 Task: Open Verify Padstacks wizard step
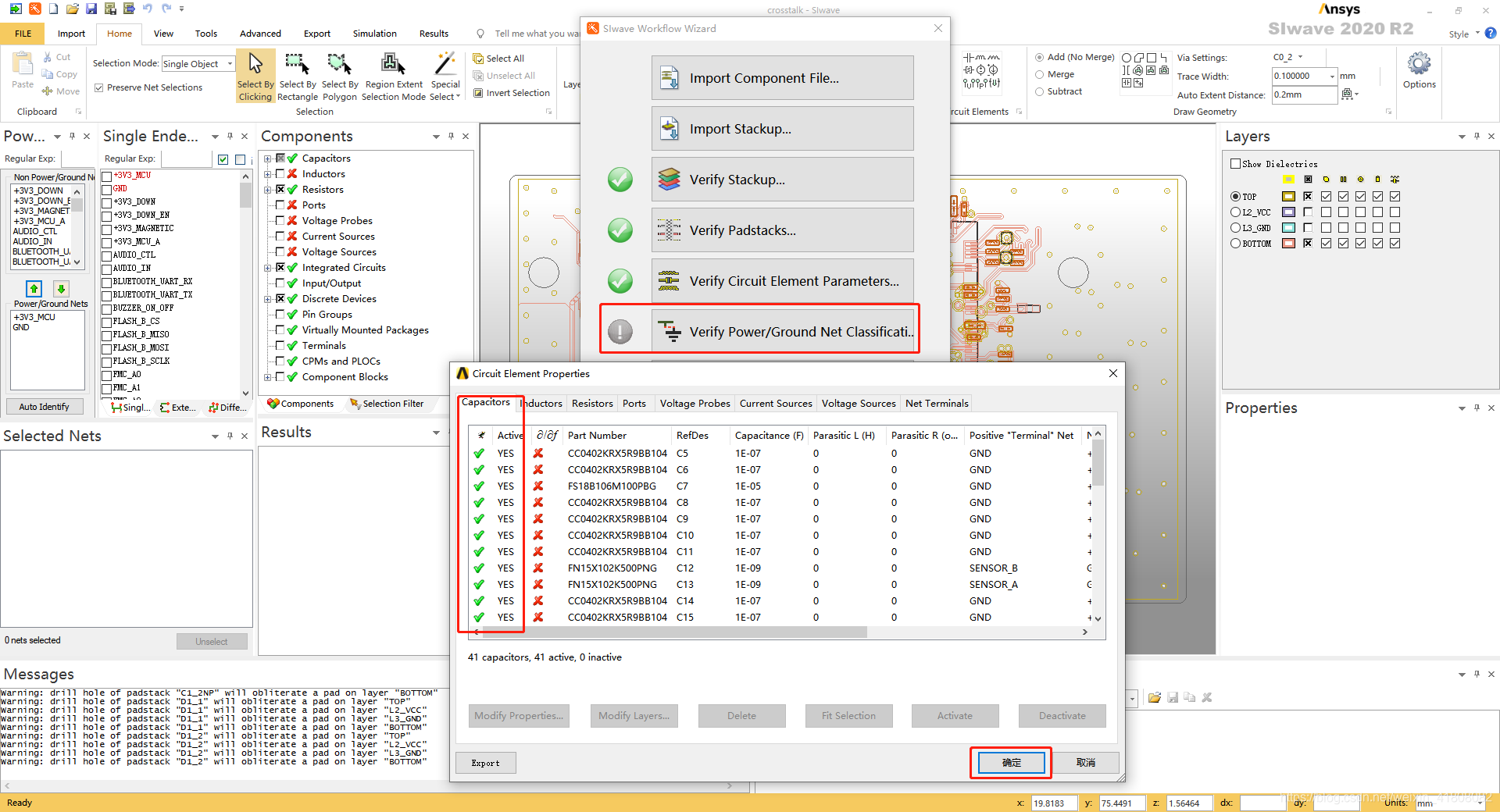[x=782, y=230]
